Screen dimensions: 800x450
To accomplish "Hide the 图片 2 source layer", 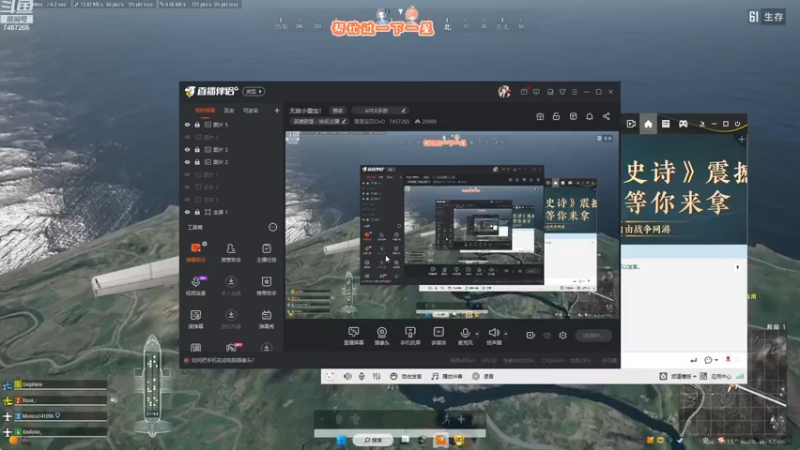I will coord(187,162).
